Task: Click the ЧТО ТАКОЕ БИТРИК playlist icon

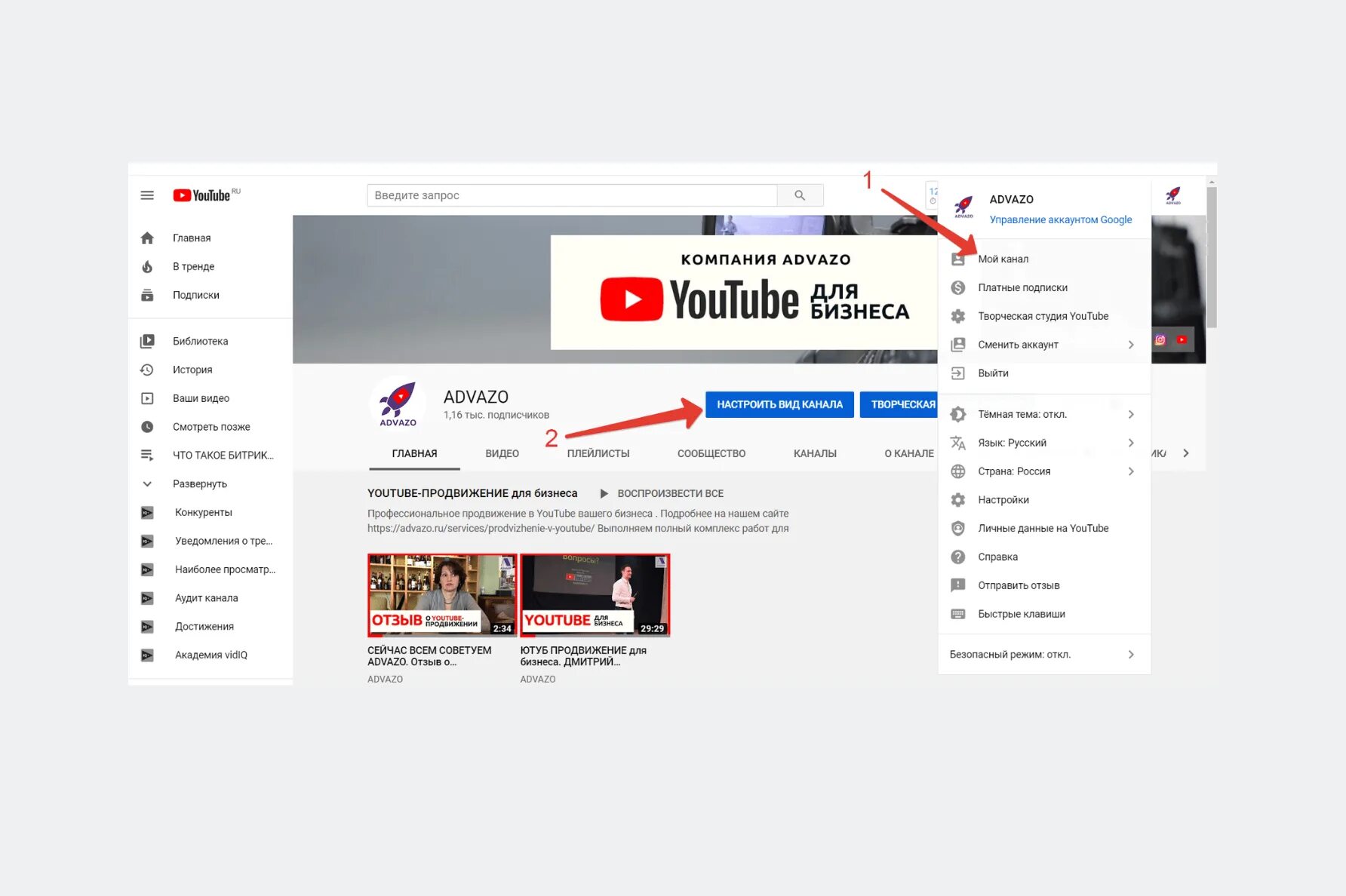Action: coord(147,456)
